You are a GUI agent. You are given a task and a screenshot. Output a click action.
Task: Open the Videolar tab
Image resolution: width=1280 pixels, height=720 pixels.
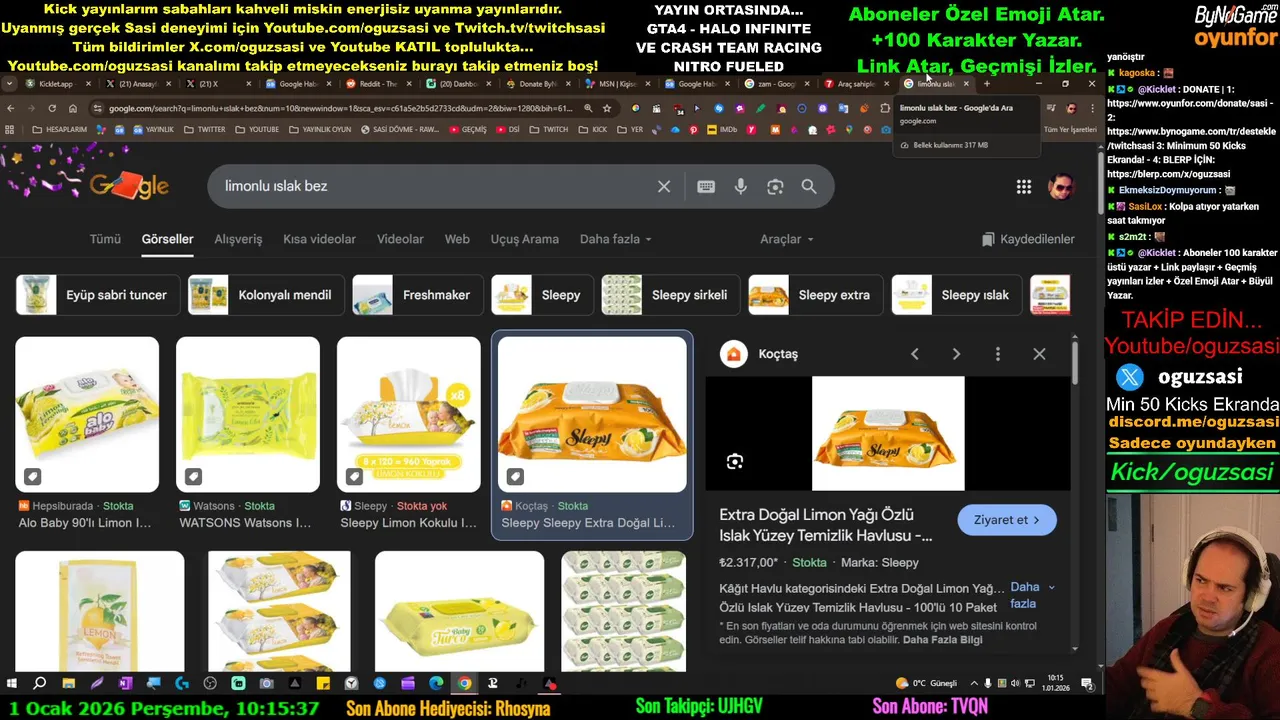tap(400, 239)
